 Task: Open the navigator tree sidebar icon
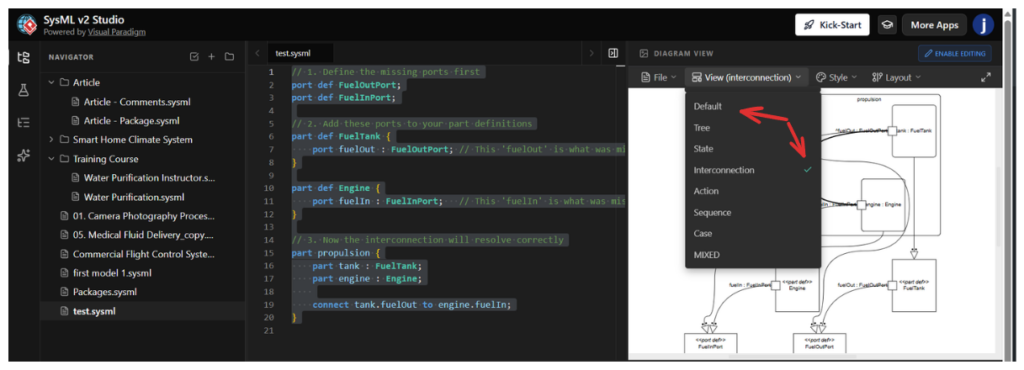[24, 57]
